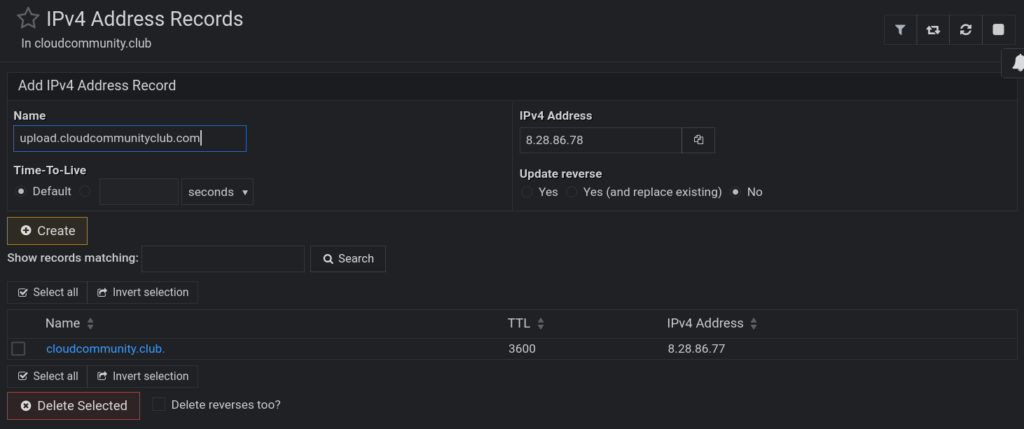Open the seconds unit dropdown
The height and width of the screenshot is (429, 1024).
tap(217, 192)
